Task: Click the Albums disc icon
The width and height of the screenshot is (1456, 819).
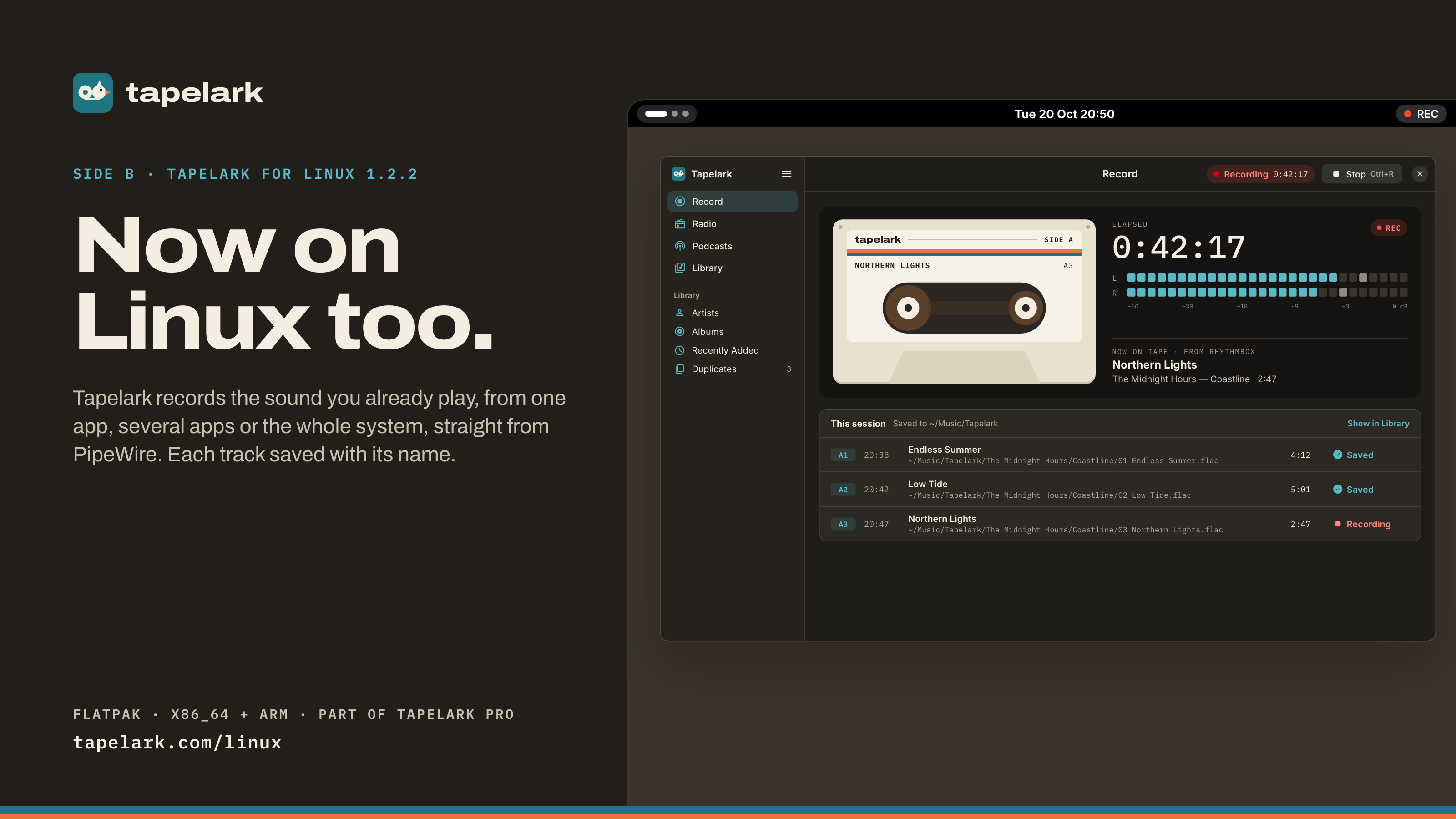Action: (680, 332)
